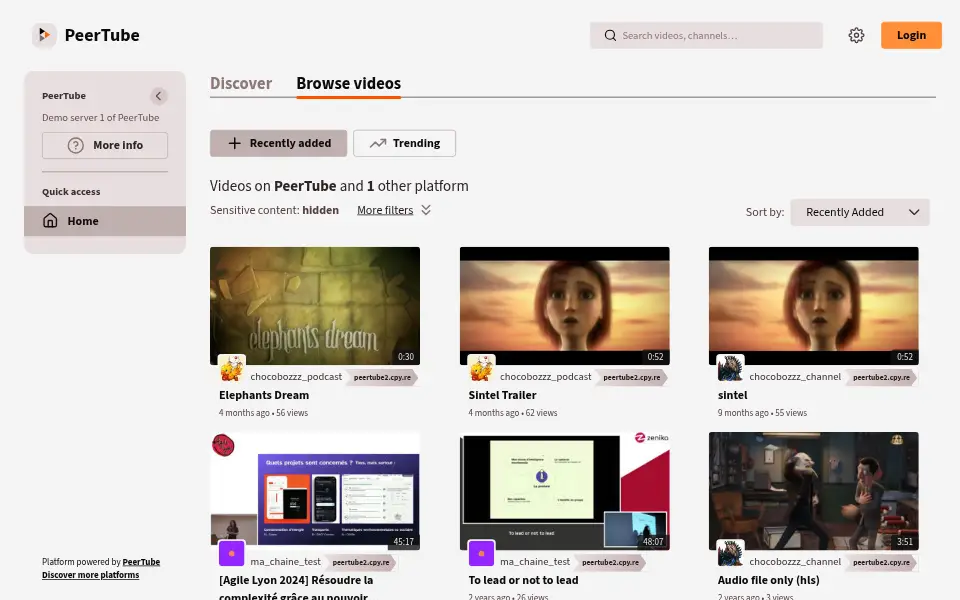This screenshot has width=960, height=600.
Task: Click the plus icon on Recently added
Action: 234,143
